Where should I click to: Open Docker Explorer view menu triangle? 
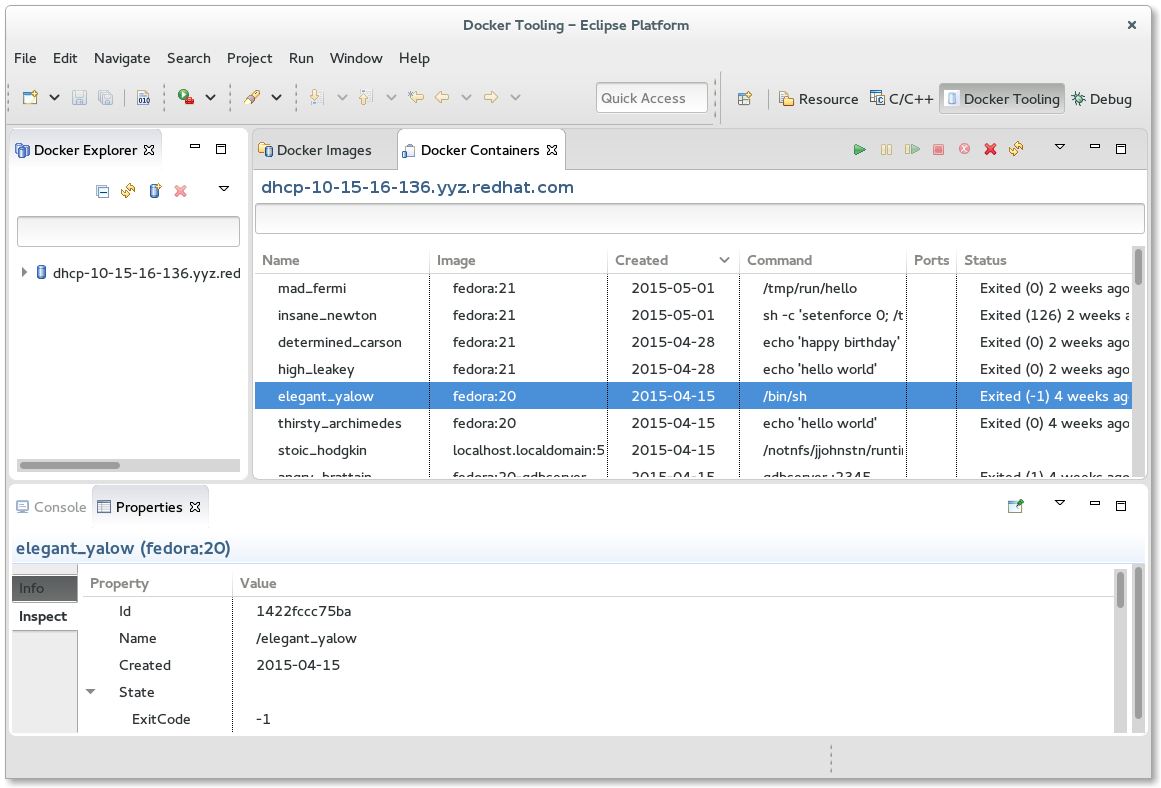(224, 189)
